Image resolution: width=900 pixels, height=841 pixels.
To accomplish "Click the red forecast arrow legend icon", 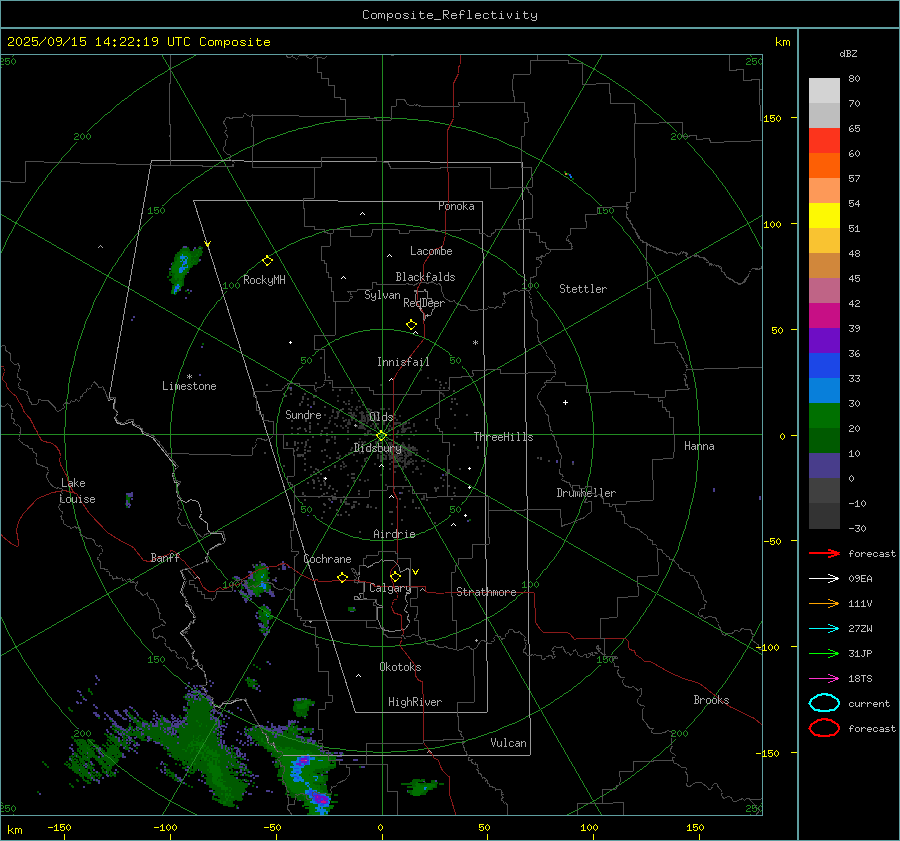I will 824,553.
